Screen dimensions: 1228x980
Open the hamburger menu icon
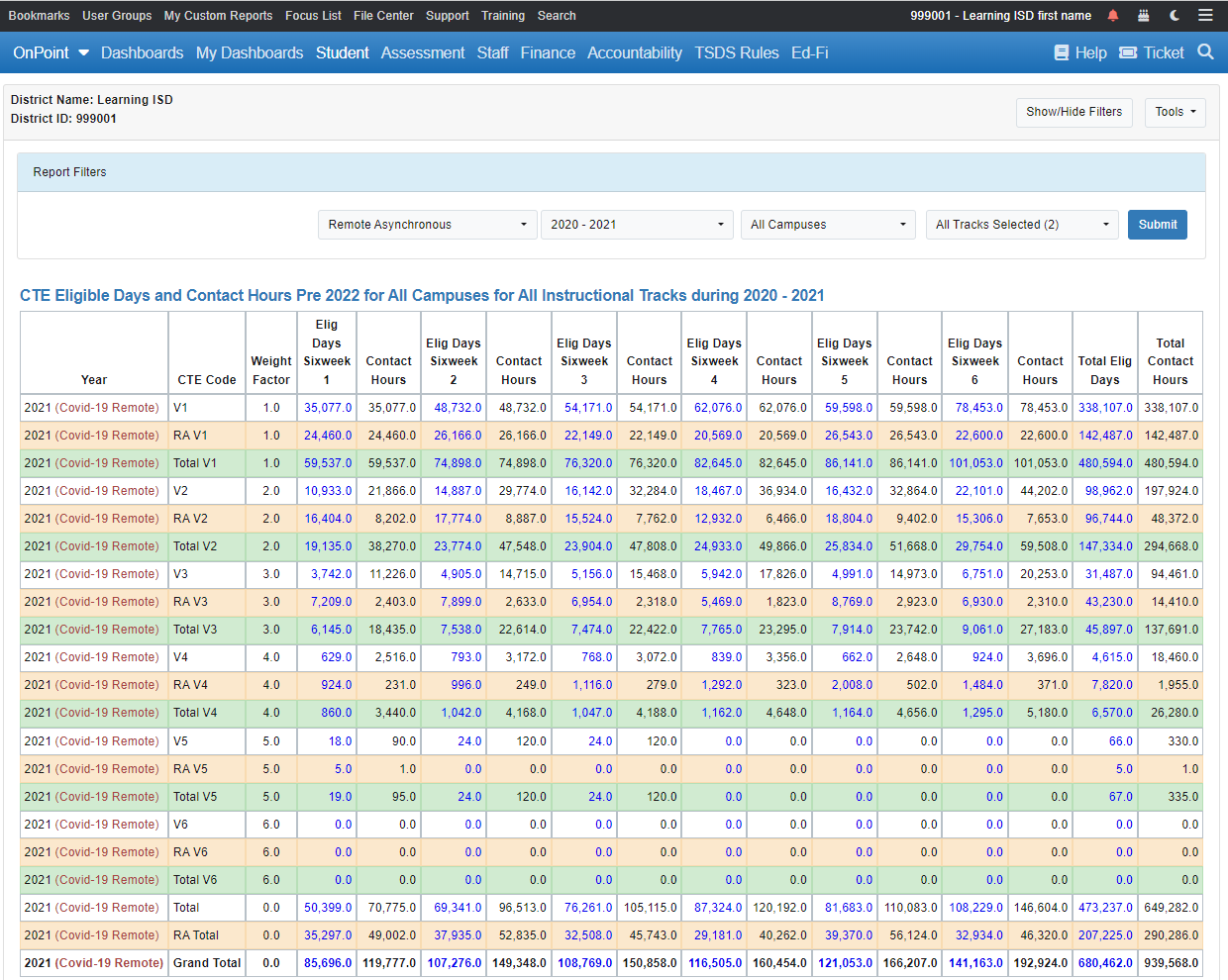(1205, 15)
